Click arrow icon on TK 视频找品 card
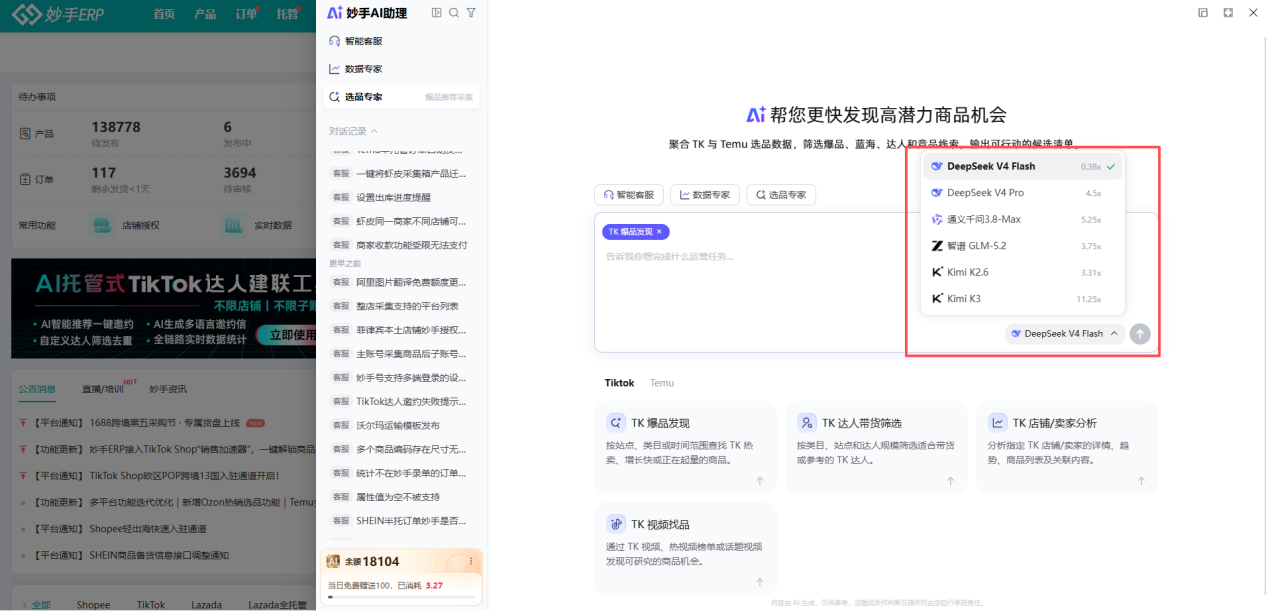 pos(760,582)
